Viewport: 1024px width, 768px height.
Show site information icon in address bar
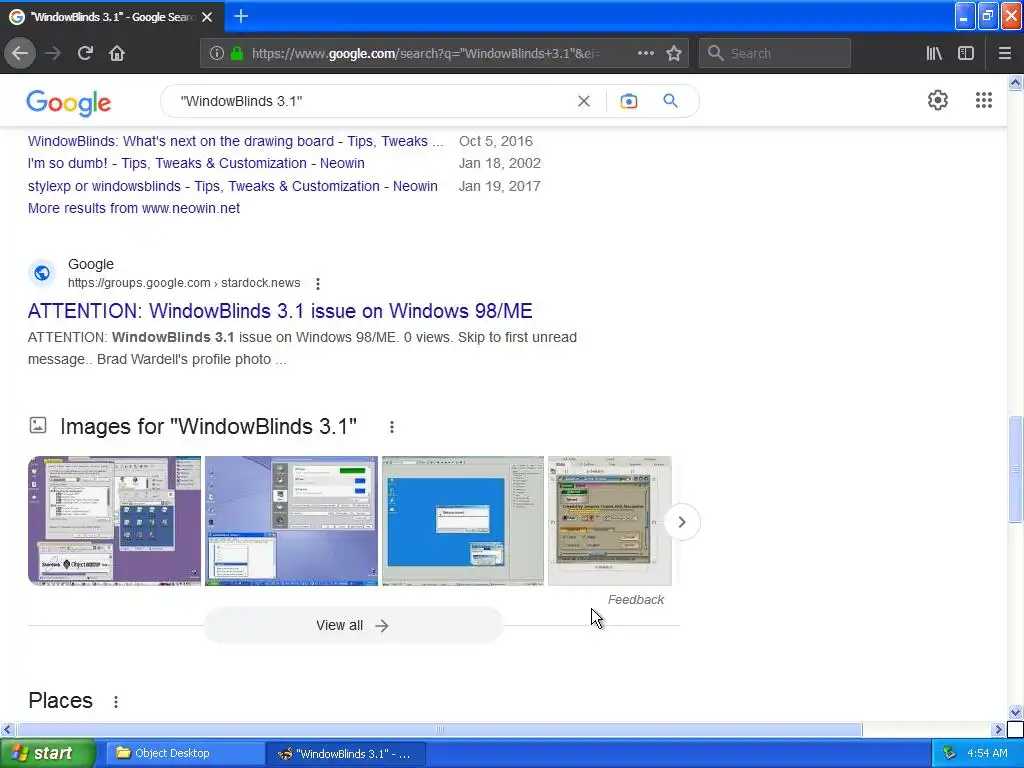[217, 53]
